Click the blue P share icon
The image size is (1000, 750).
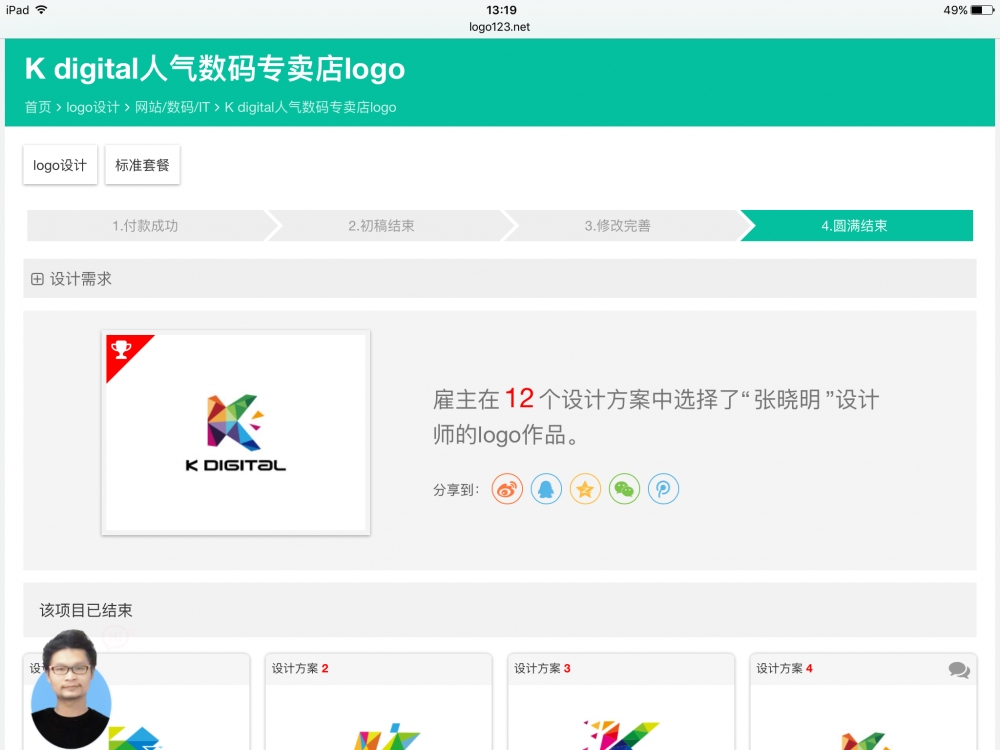click(663, 489)
